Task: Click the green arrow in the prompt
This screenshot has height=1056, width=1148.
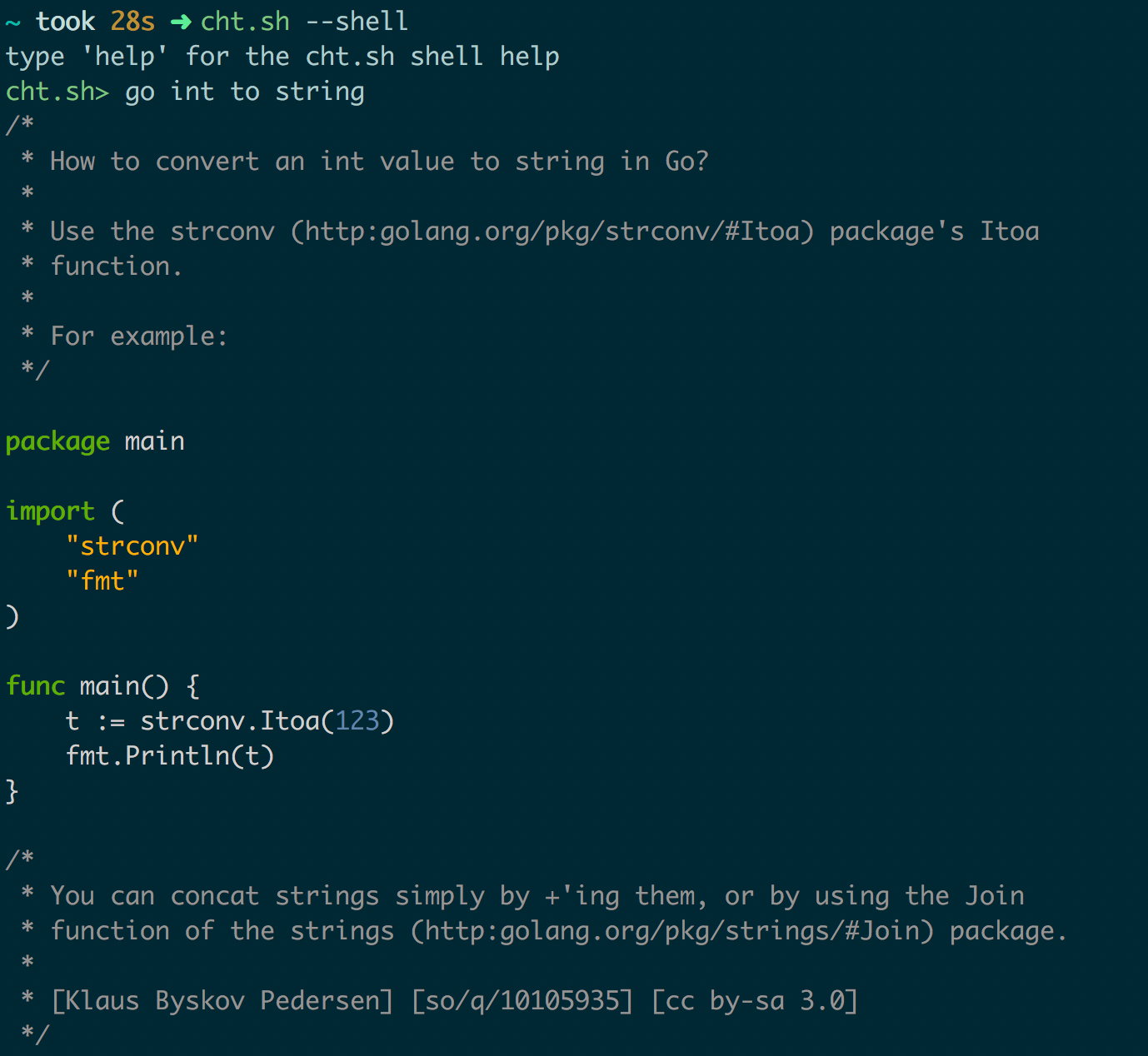Action: pyautogui.click(x=181, y=22)
